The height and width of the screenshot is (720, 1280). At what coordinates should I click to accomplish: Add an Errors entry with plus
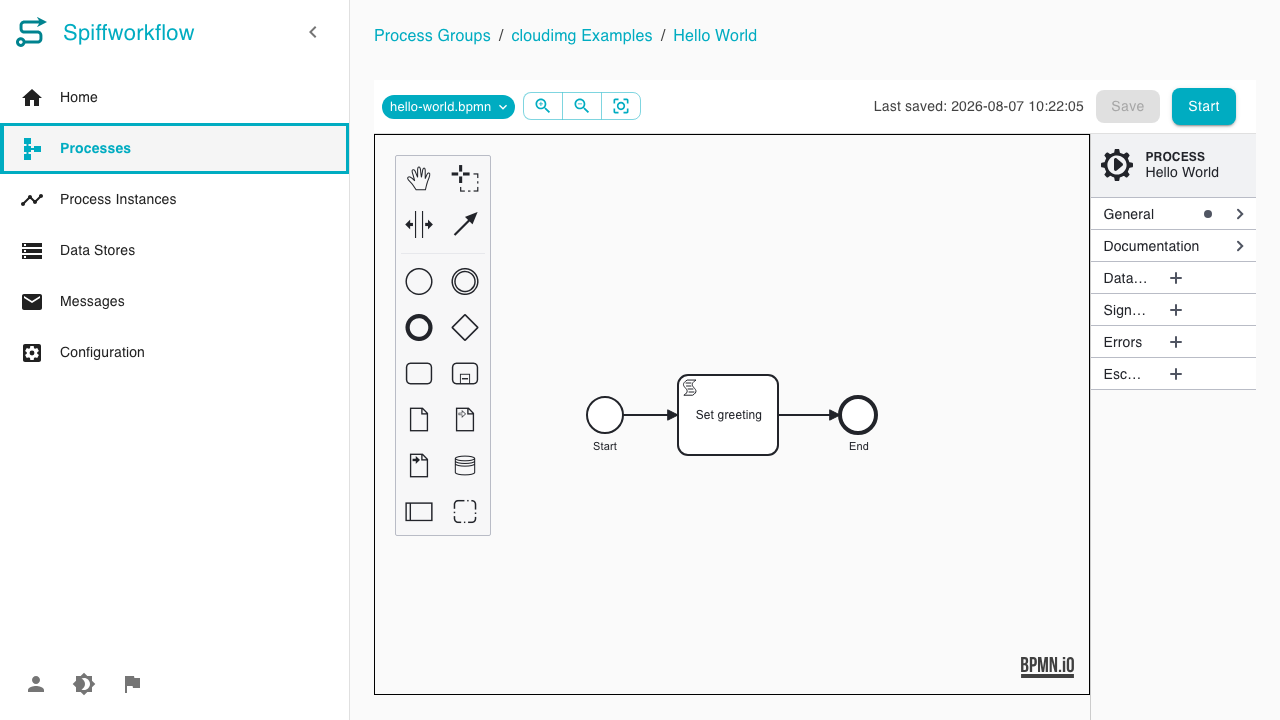[1176, 342]
